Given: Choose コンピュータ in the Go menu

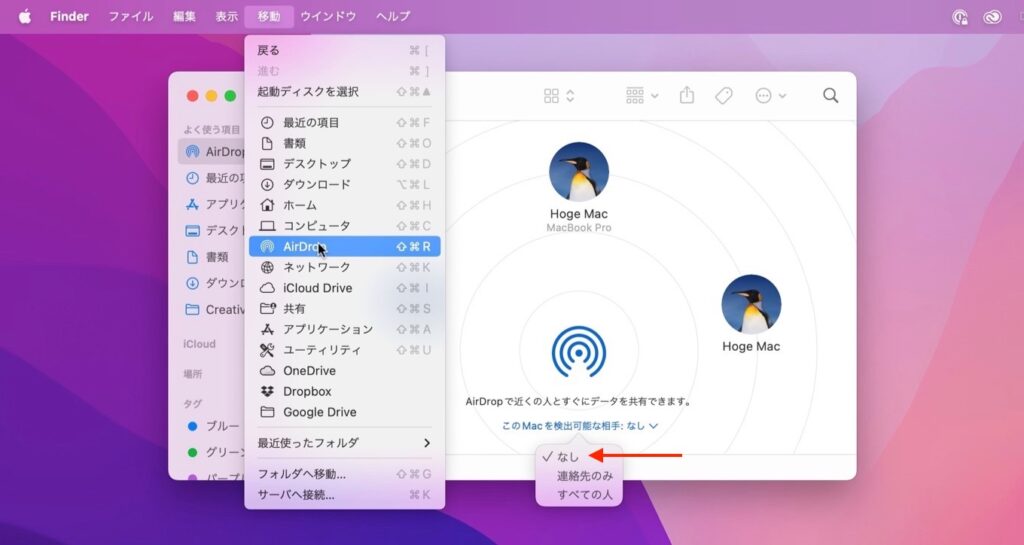Looking at the screenshot, I should pos(344,226).
